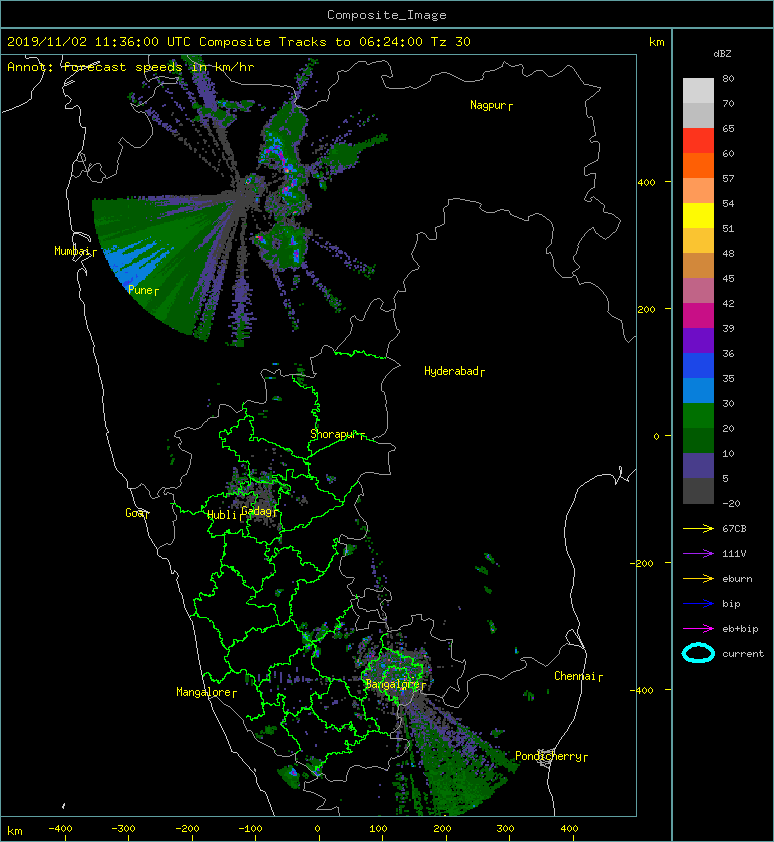Click the eb+bip legend label
This screenshot has height=842, width=774.
740,629
